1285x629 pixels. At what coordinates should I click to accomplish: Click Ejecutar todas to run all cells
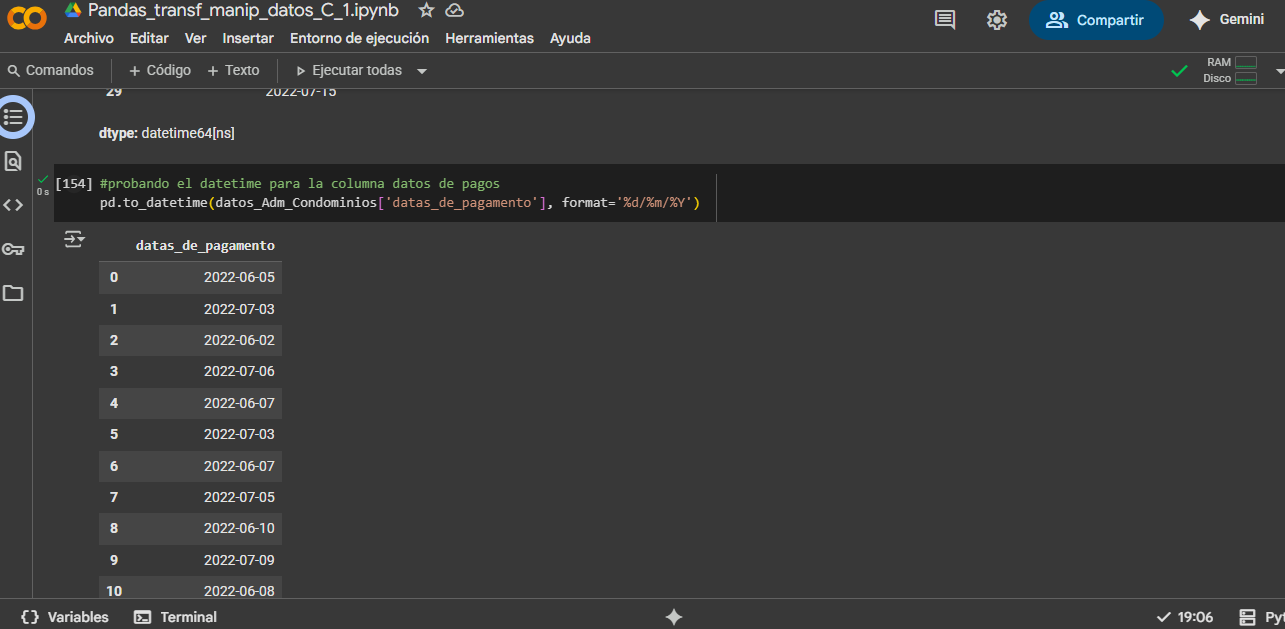349,70
